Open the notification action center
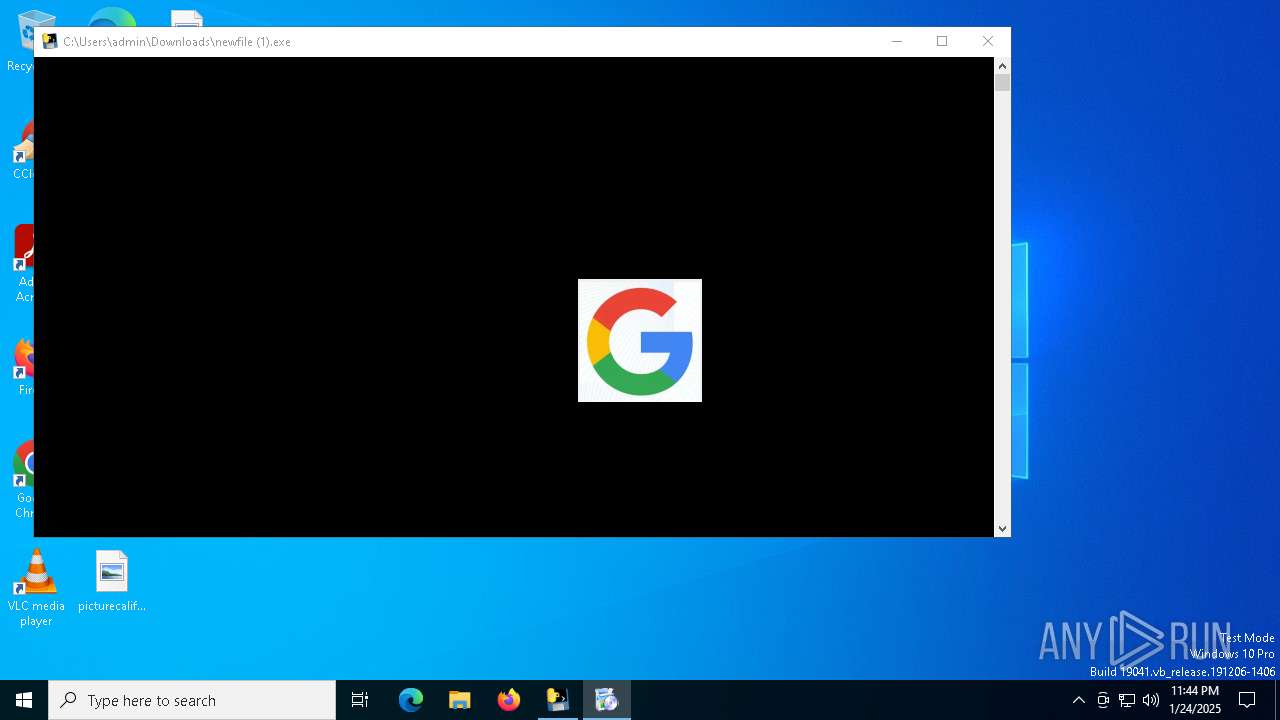 tap(1247, 700)
